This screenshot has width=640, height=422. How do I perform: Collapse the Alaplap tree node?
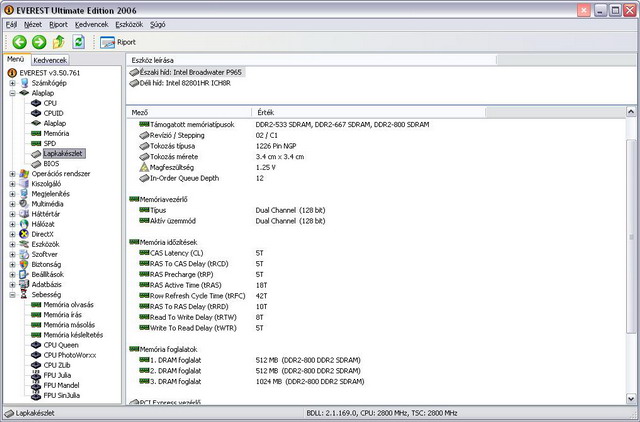(12, 93)
